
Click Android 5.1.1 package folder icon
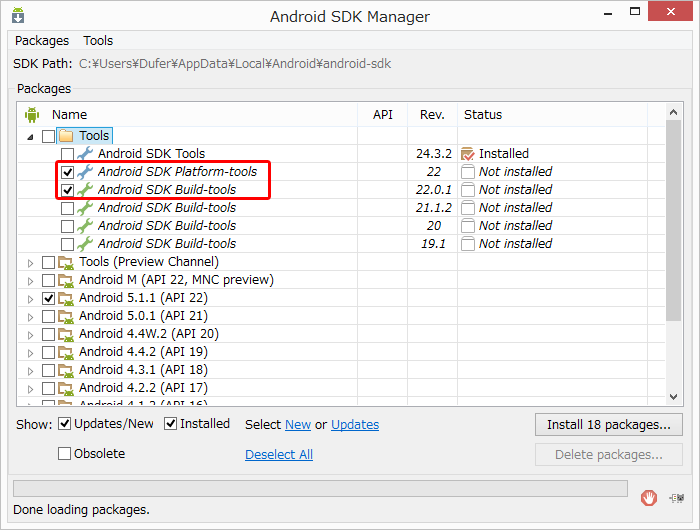click(66, 298)
